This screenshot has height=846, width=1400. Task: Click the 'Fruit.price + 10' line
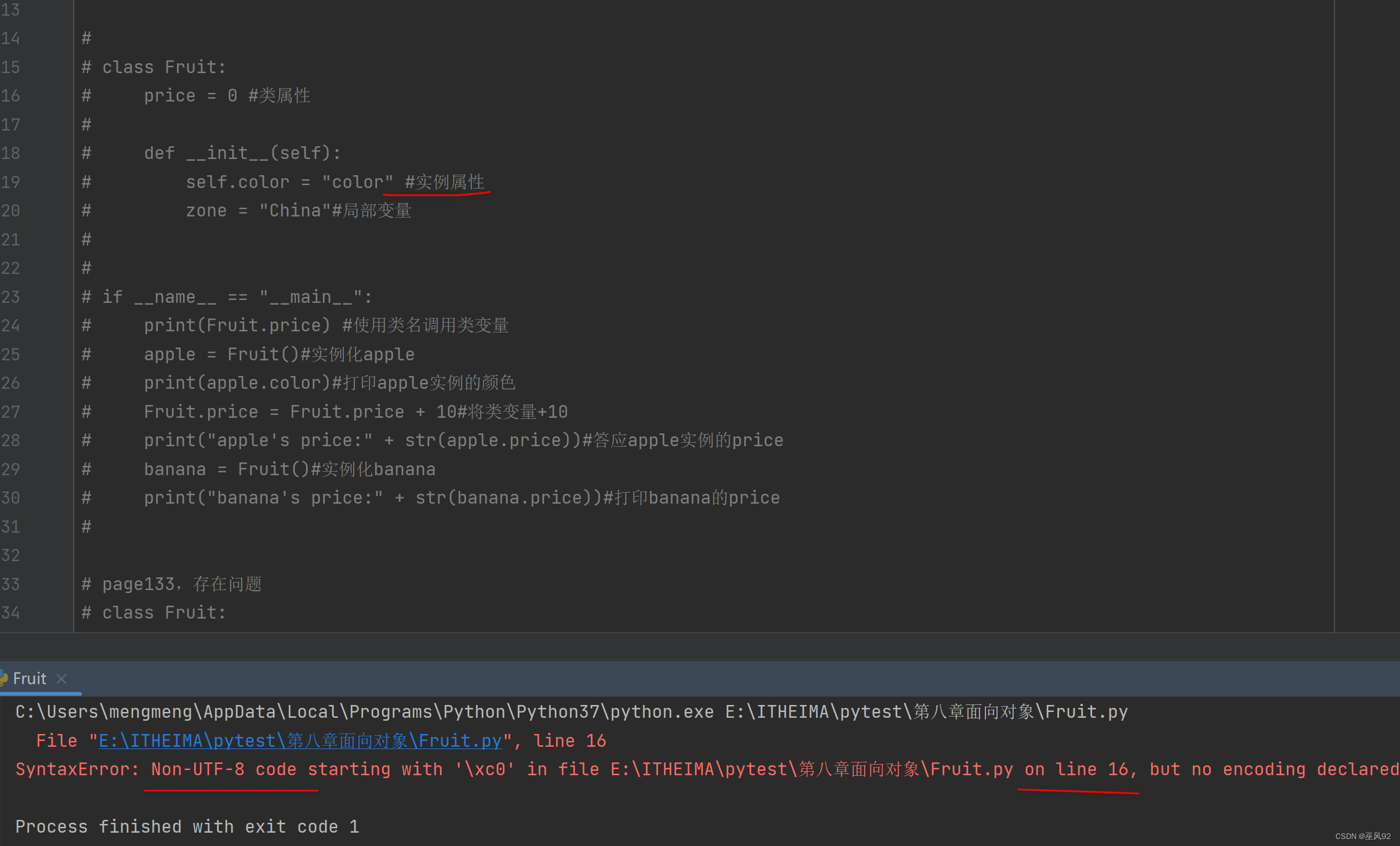[x=355, y=412]
